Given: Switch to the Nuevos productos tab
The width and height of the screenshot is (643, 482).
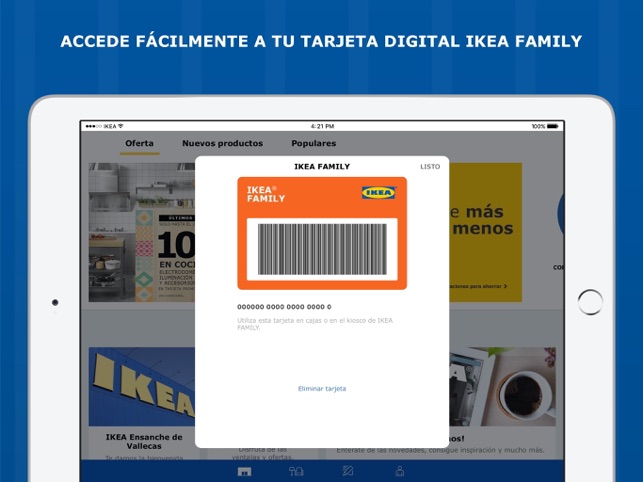Looking at the screenshot, I should (223, 144).
